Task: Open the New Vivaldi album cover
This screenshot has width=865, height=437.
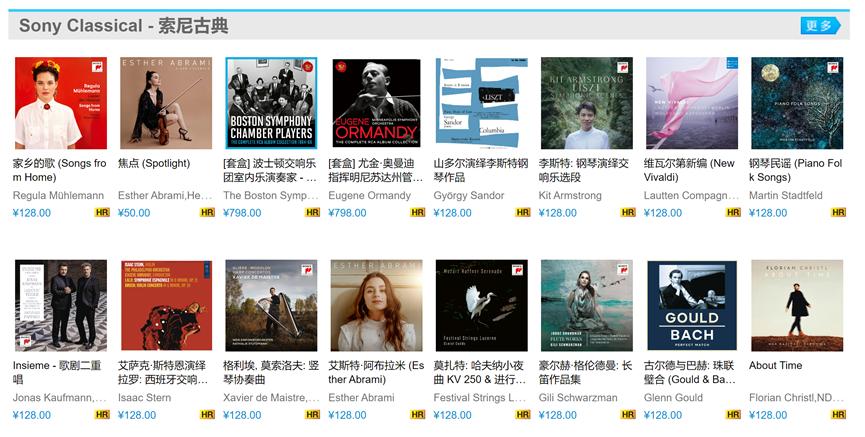Action: [x=692, y=103]
